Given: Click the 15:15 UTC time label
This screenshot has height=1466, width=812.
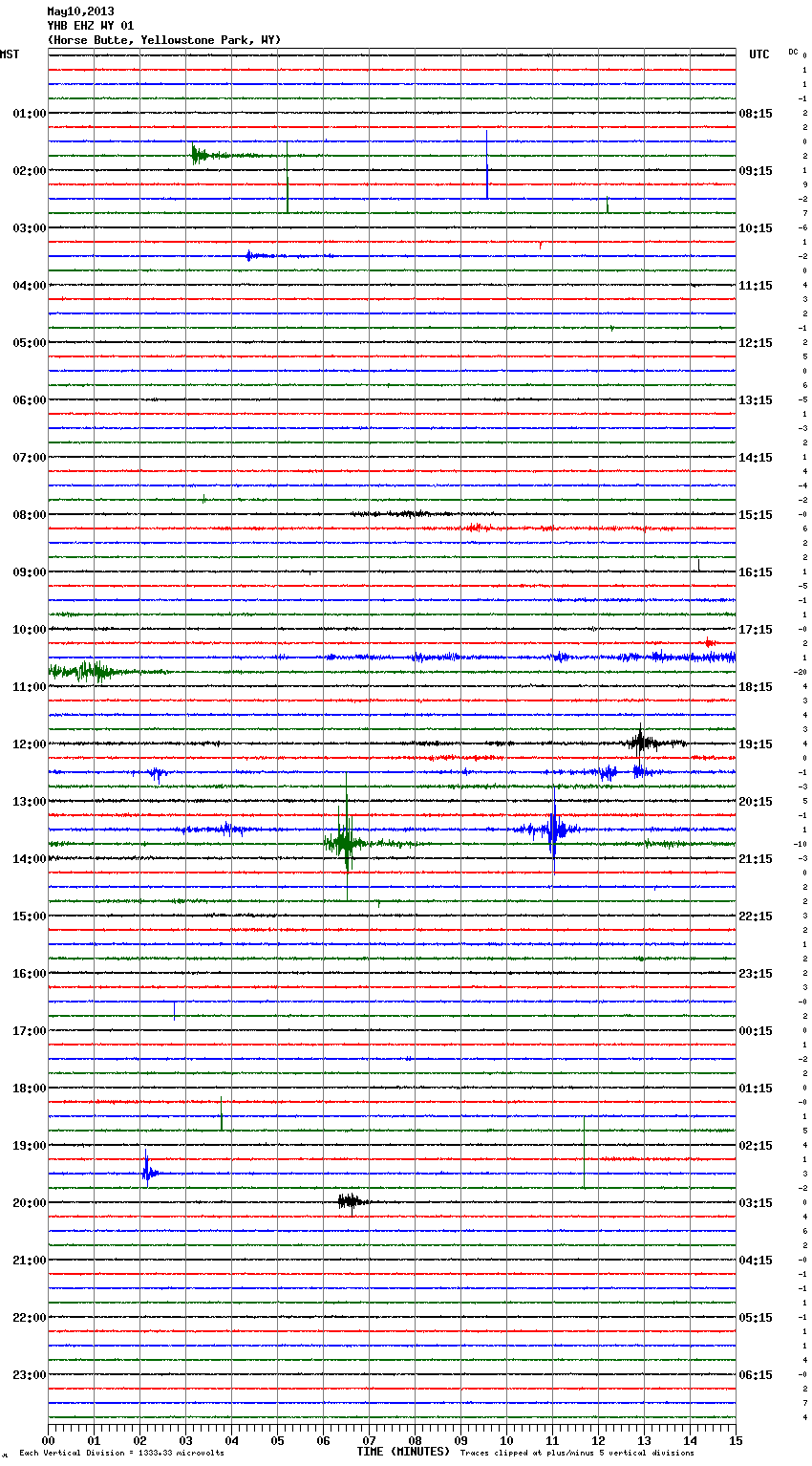Looking at the screenshot, I should tap(756, 515).
